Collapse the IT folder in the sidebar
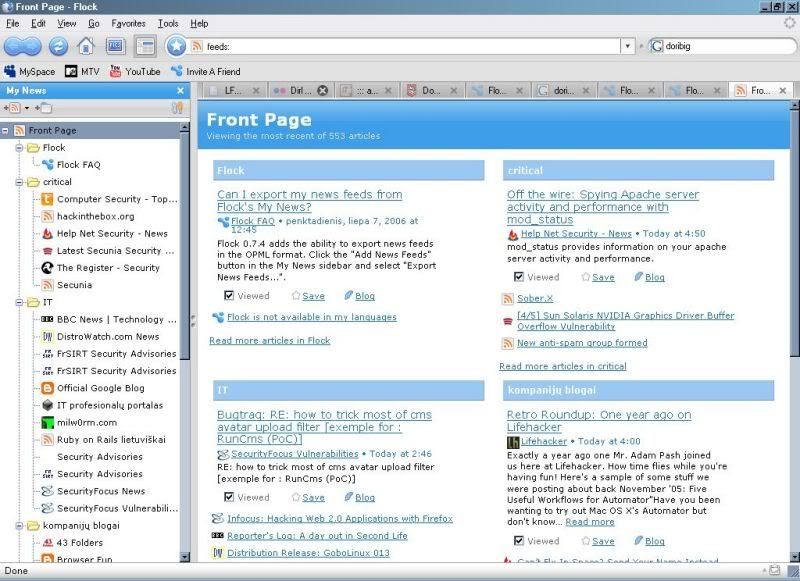800x581 pixels. point(19,302)
